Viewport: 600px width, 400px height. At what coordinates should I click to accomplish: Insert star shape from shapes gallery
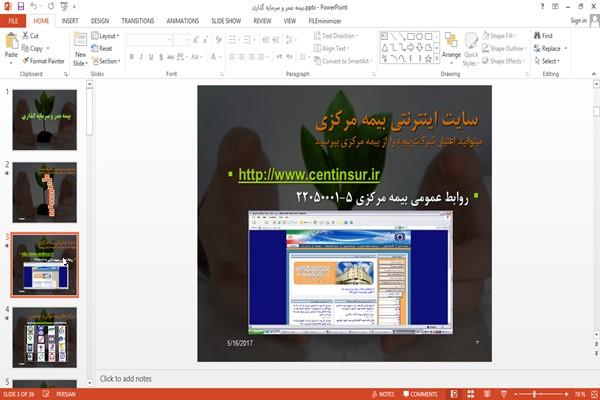point(428,59)
